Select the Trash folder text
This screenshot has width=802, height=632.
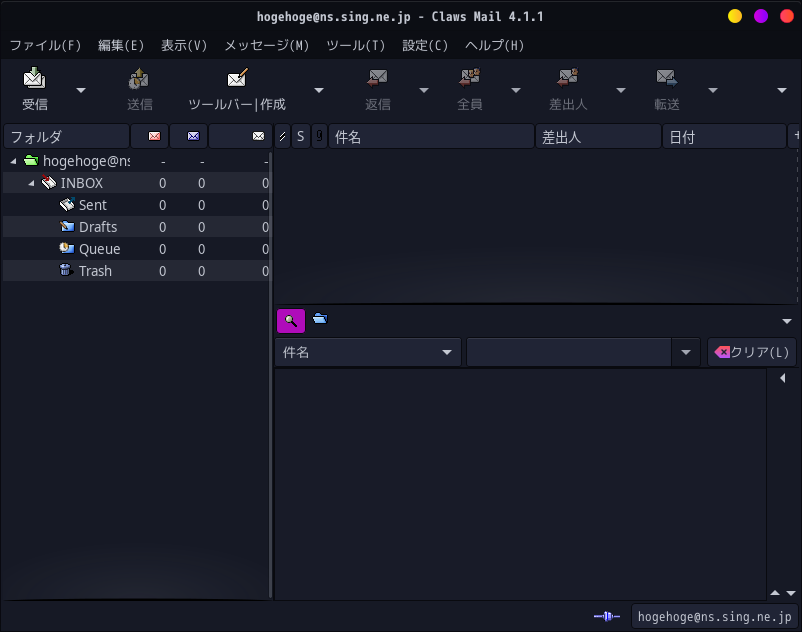pos(95,271)
